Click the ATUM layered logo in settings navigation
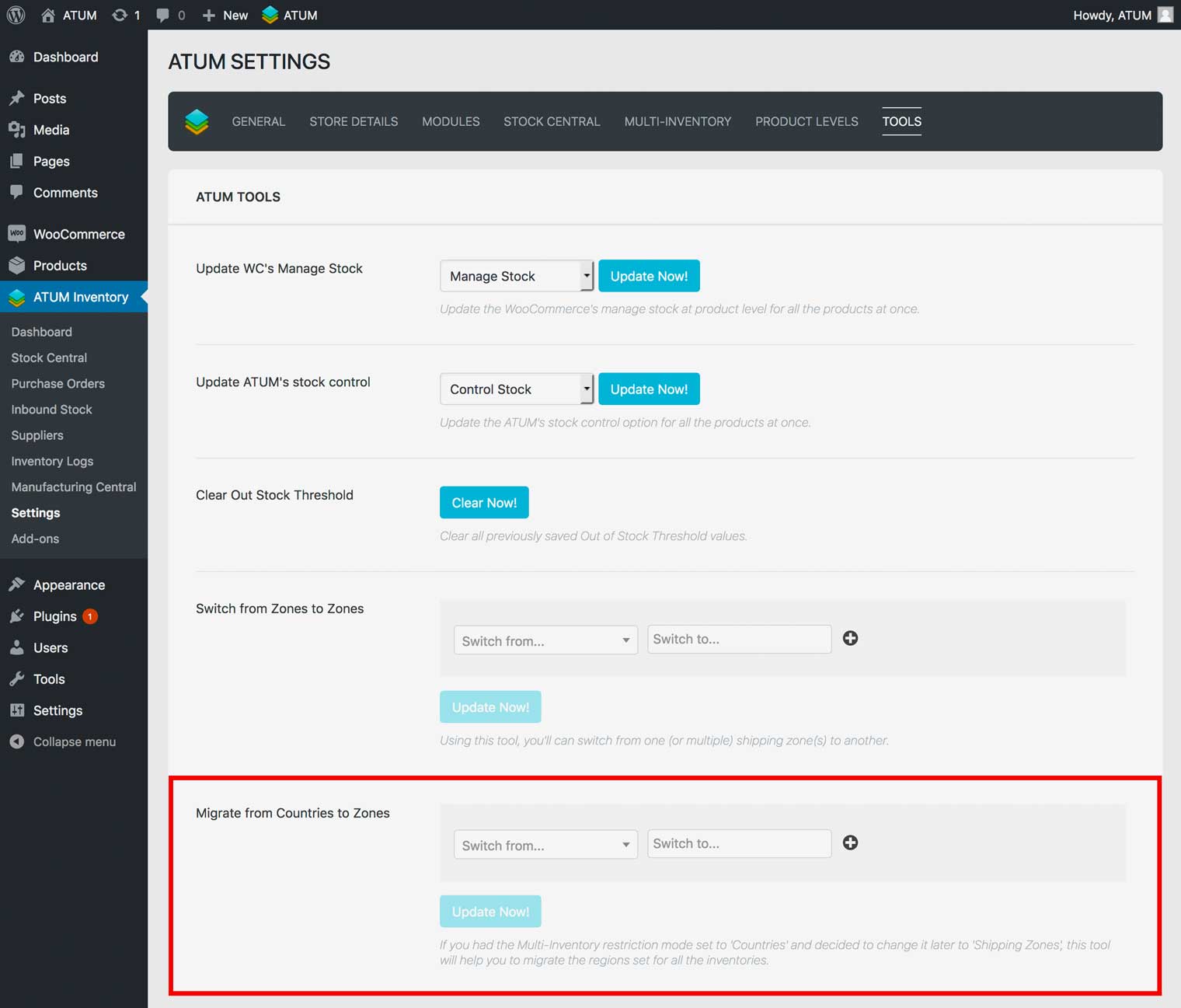Screen dimensions: 1181x1008 click(x=197, y=121)
